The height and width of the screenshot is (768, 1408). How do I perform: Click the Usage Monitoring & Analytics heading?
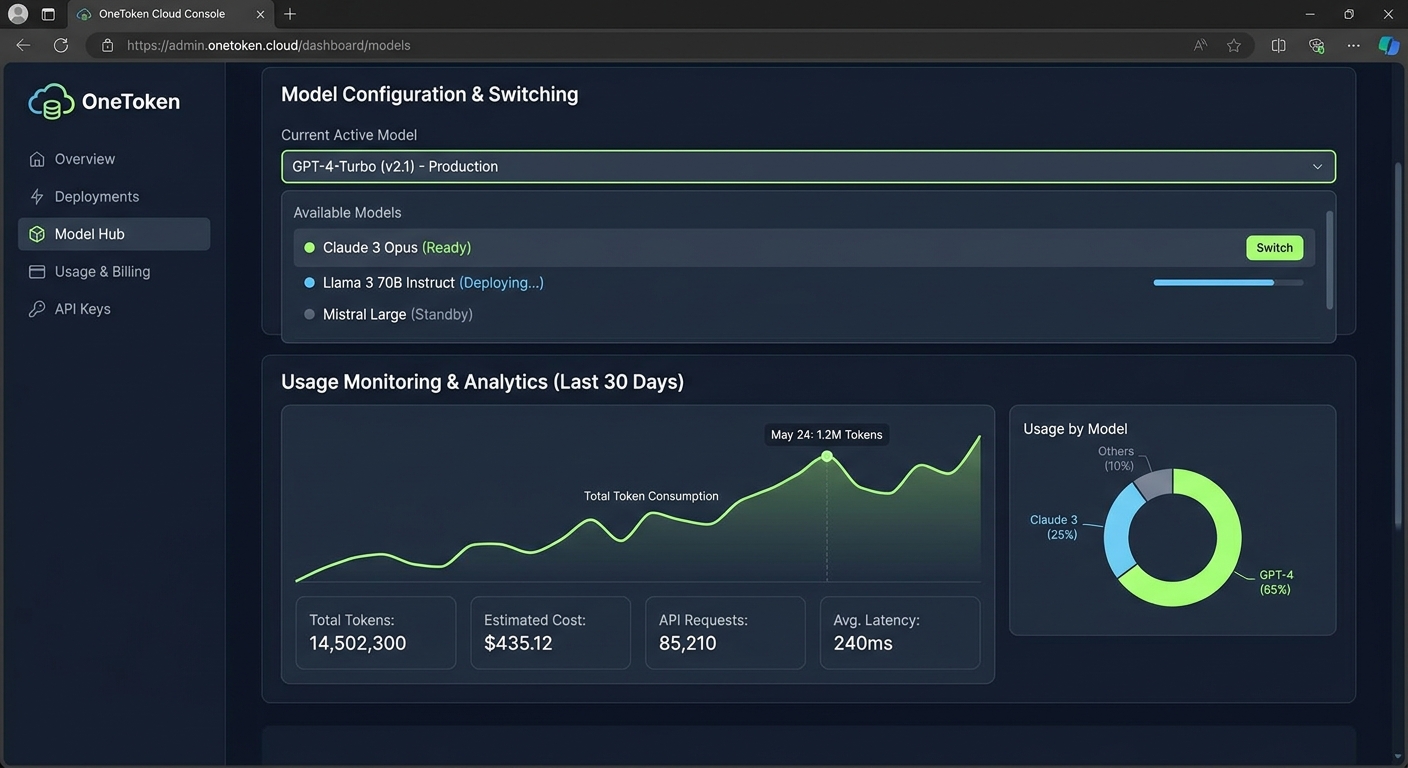pyautogui.click(x=483, y=382)
